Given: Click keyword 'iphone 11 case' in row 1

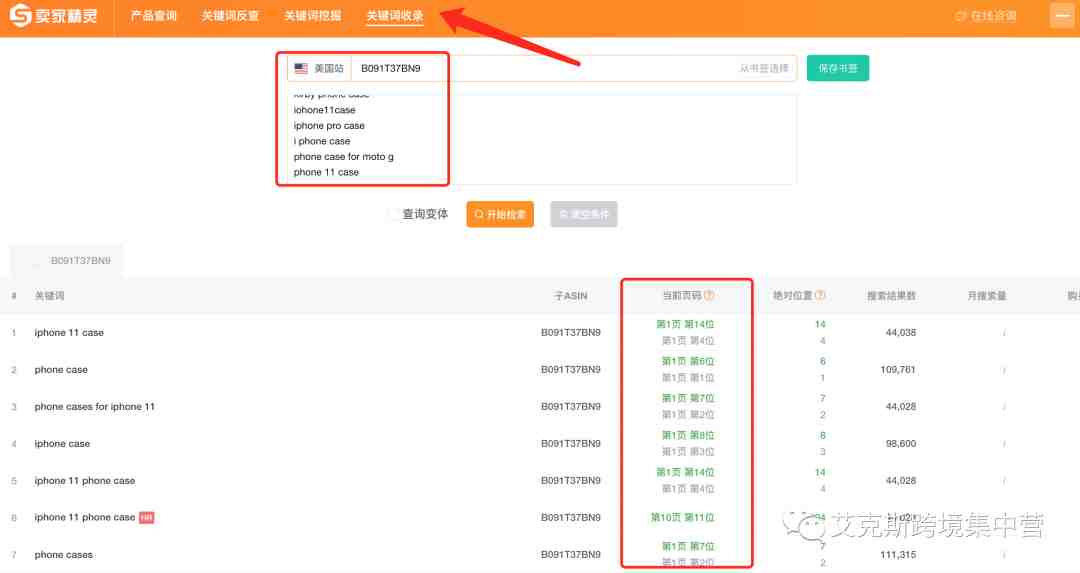Looking at the screenshot, I should [x=69, y=333].
